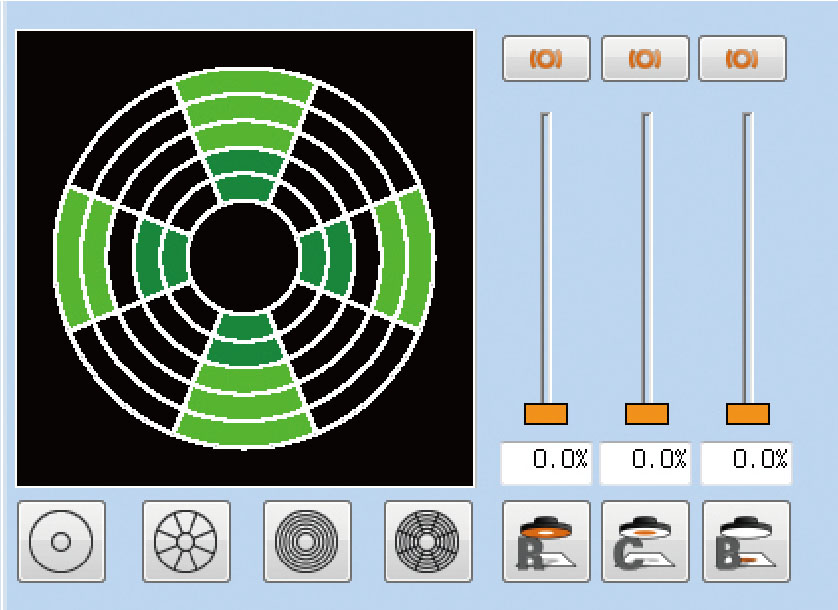Select the concentric rings pattern icon

tap(307, 541)
